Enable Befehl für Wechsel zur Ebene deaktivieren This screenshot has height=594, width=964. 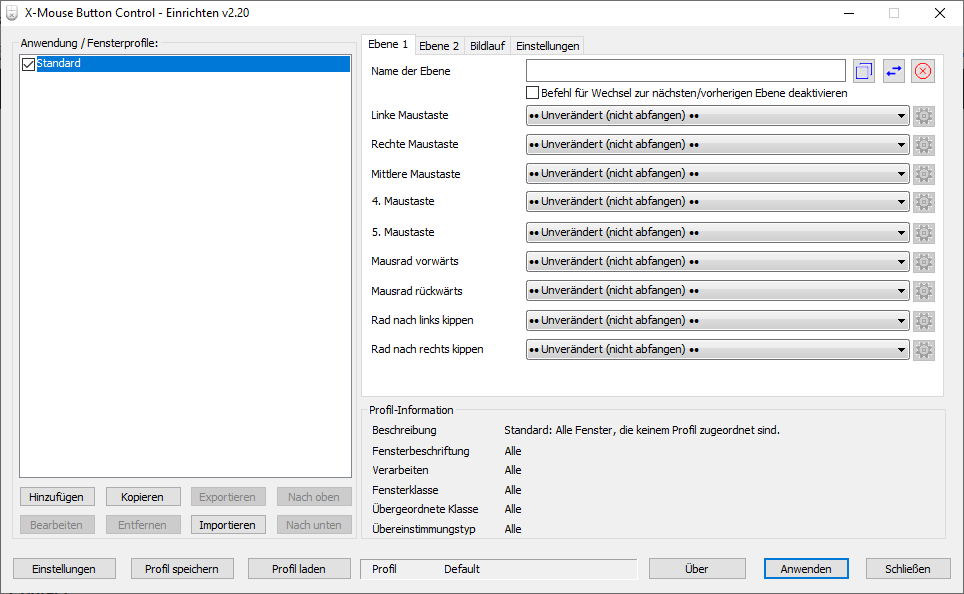coord(532,93)
